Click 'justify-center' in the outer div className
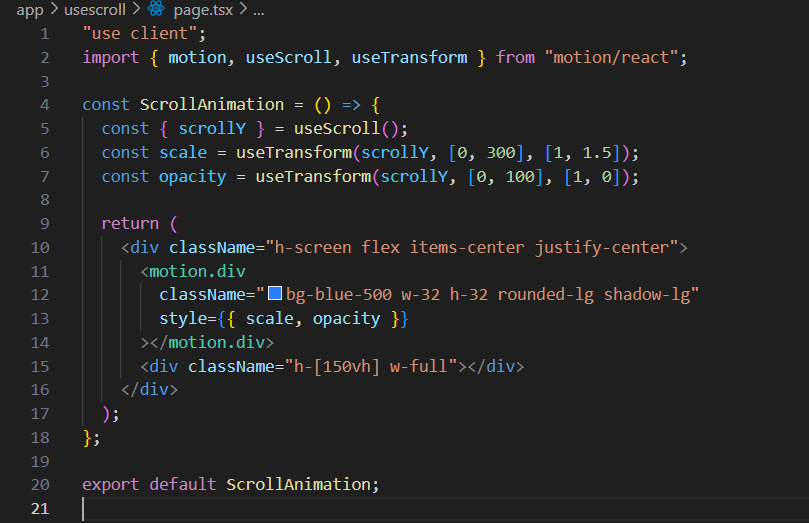The width and height of the screenshot is (809, 523). click(602, 248)
